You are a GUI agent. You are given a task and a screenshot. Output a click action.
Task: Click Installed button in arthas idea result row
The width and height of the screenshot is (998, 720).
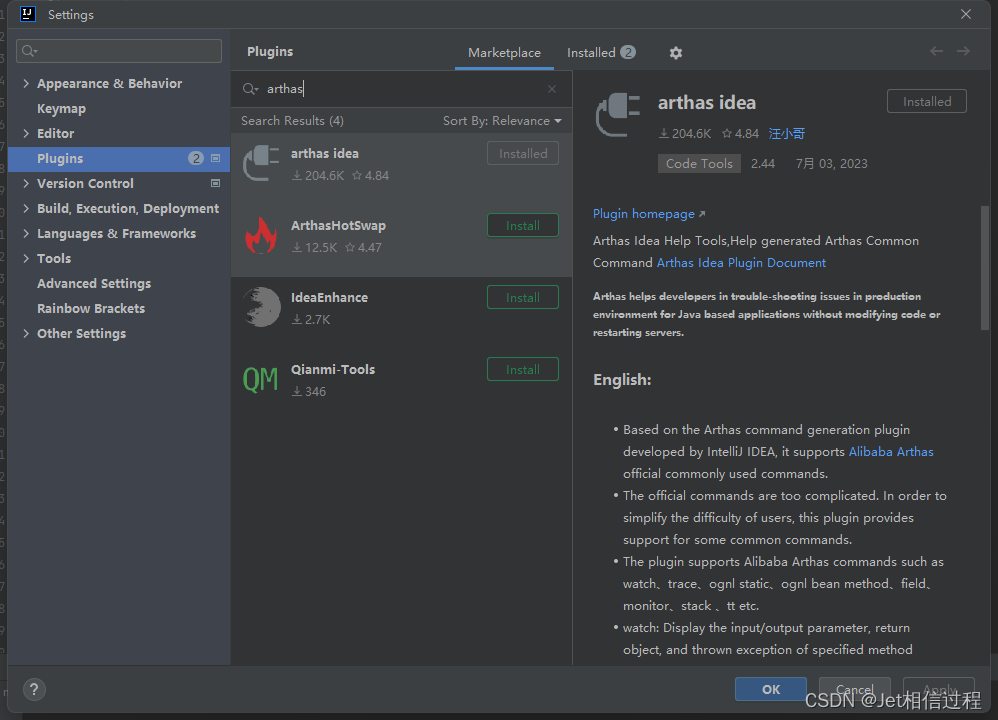(523, 153)
